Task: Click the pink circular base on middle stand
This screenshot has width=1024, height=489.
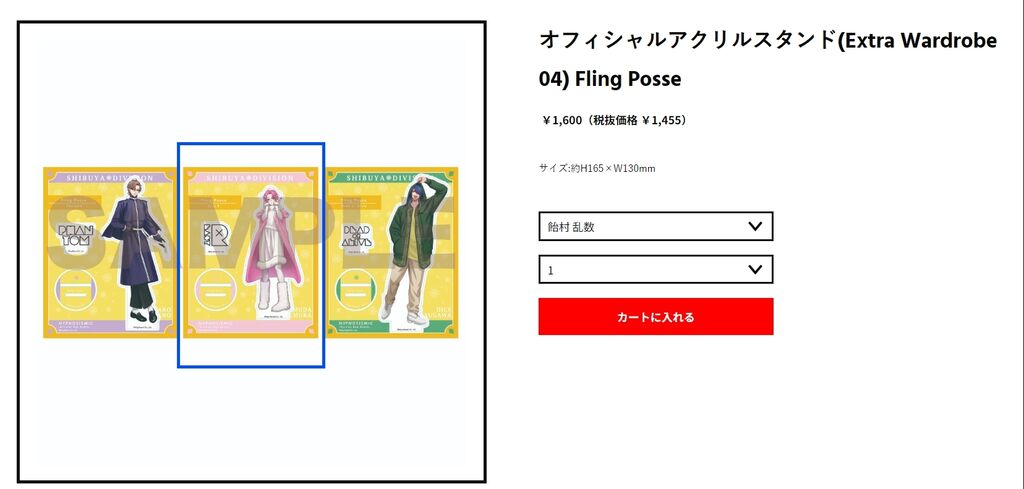Action: [x=216, y=292]
